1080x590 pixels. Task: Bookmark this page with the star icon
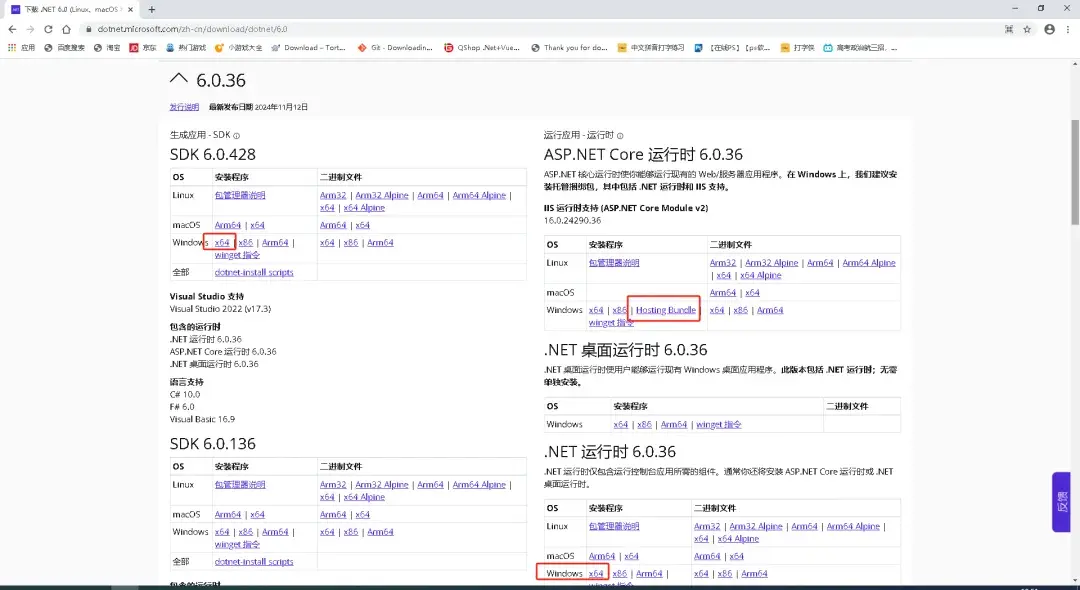coord(1026,30)
